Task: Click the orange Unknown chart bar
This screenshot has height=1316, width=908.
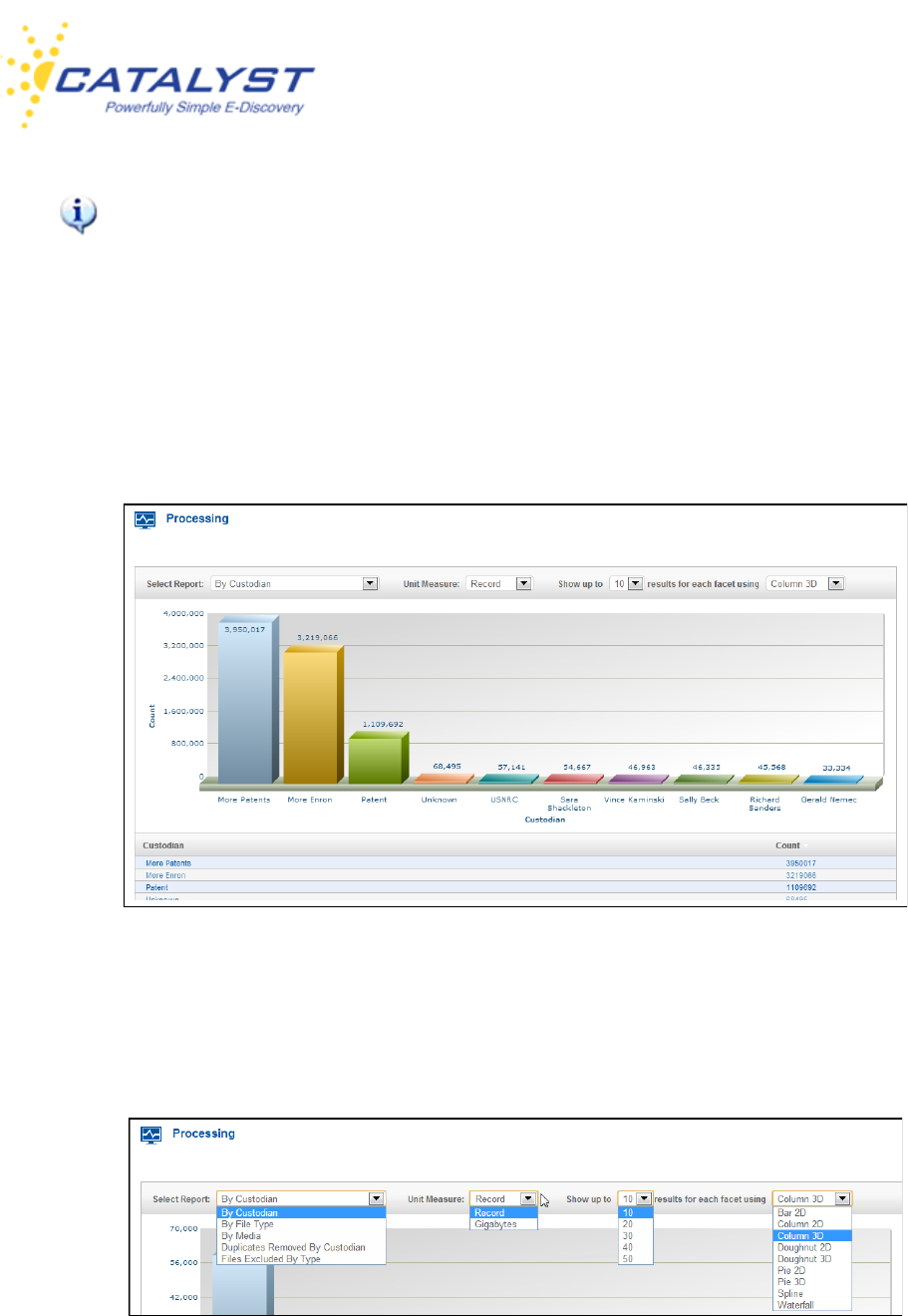Action: coord(444,779)
